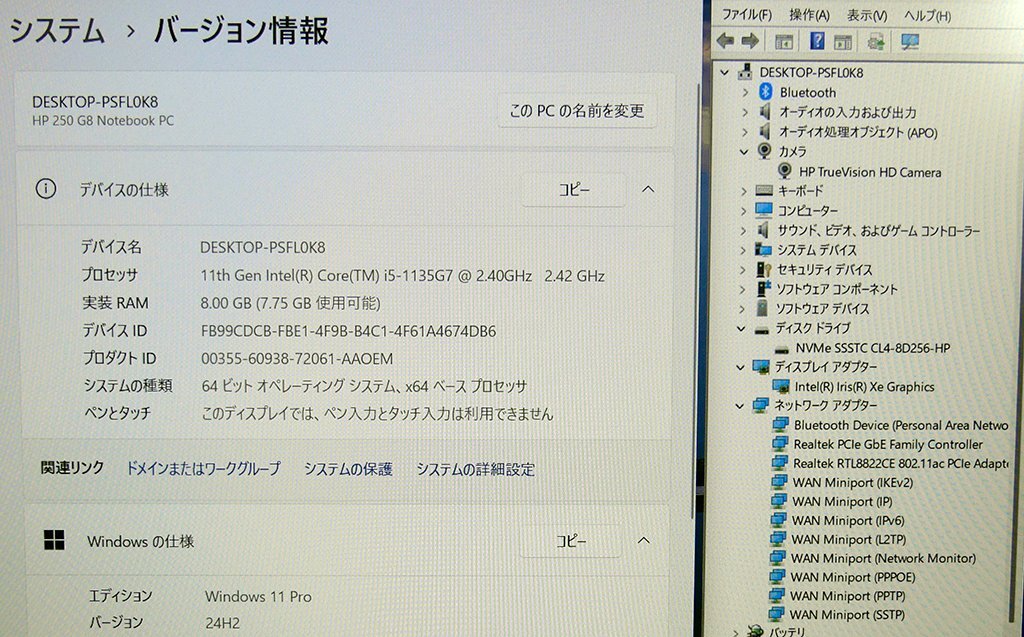This screenshot has height=637, width=1024.
Task: Click processor value i5-1135G7 text
Action: click(402, 276)
